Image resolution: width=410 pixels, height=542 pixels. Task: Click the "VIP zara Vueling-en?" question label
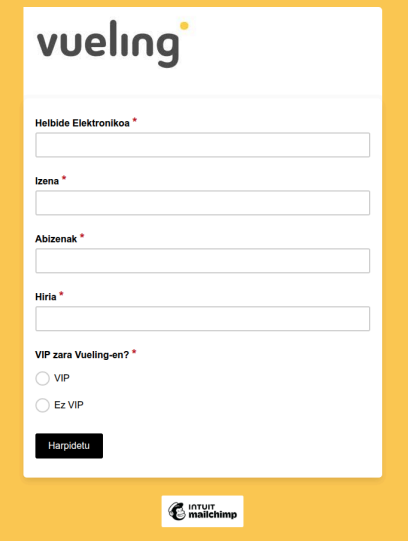tap(82, 355)
